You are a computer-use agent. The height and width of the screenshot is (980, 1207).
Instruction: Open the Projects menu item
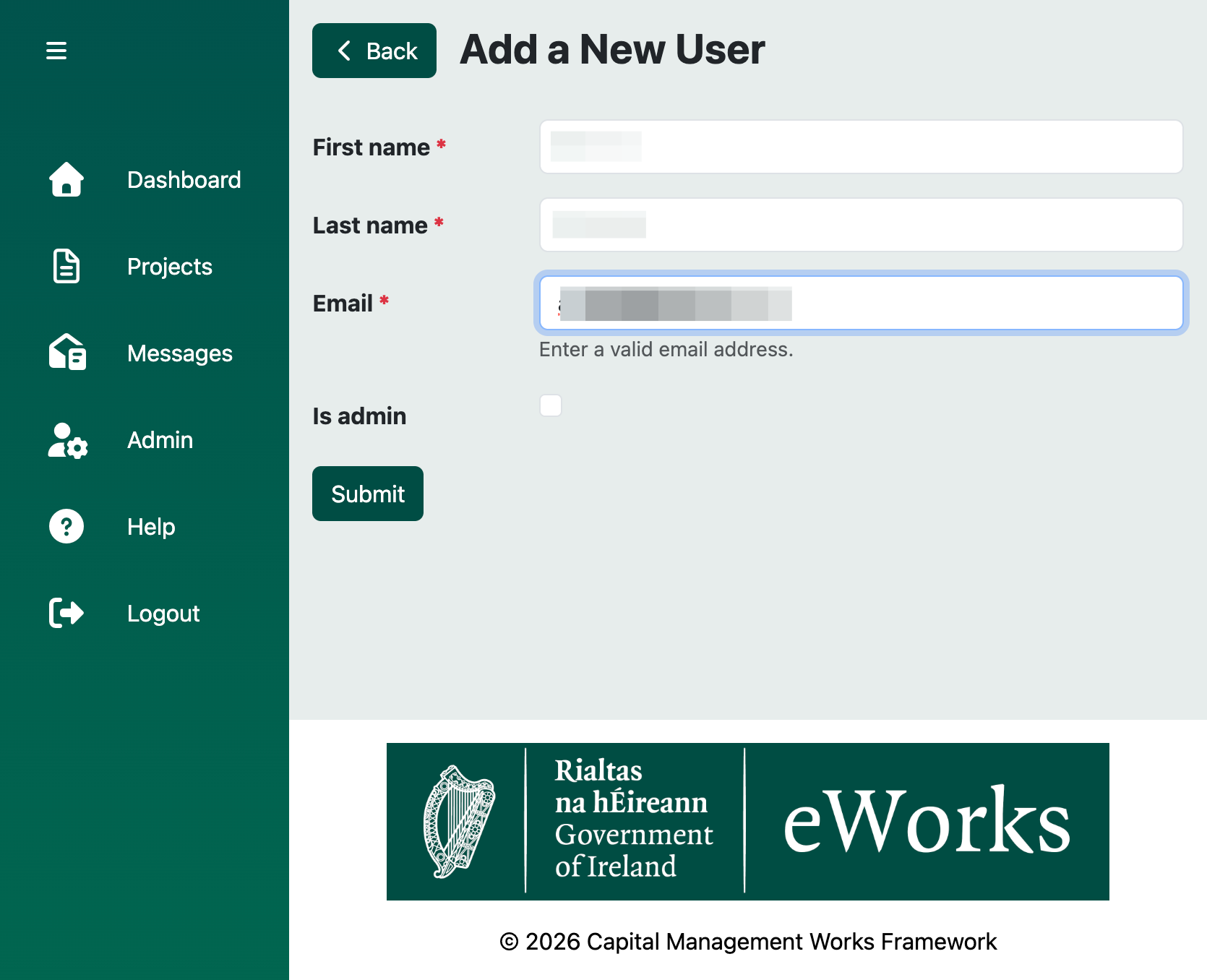170,267
